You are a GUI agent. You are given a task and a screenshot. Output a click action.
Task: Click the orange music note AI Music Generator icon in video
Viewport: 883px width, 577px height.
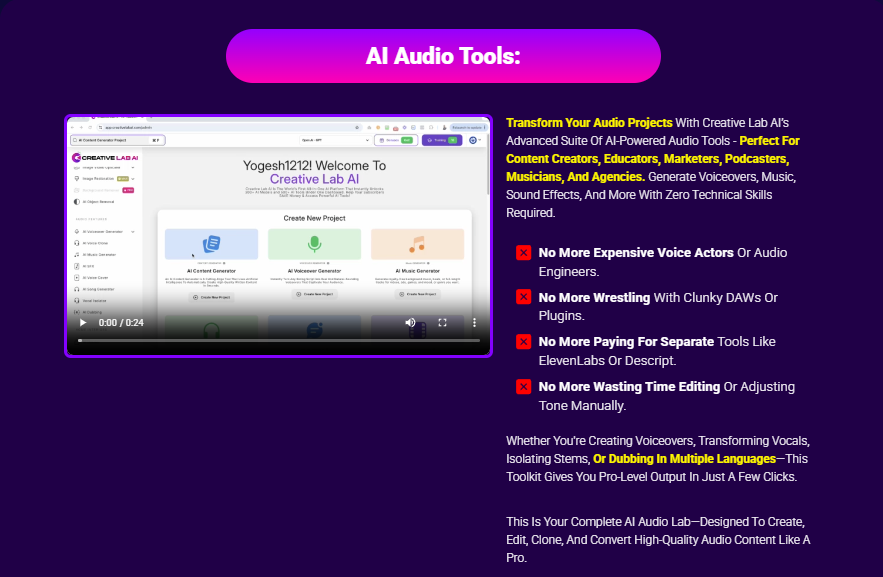coord(417,244)
